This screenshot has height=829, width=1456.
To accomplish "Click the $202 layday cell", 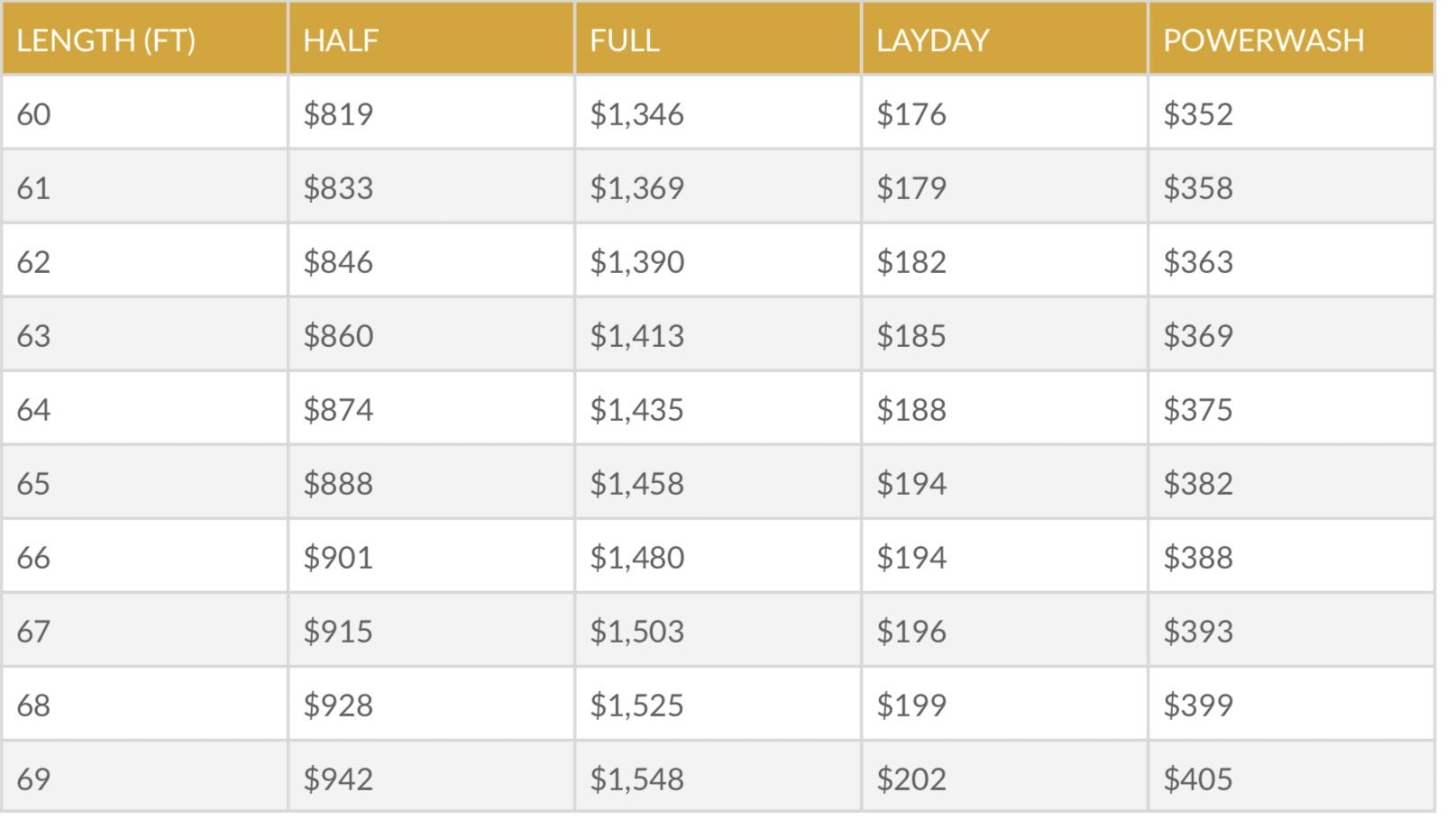I will coord(911,779).
